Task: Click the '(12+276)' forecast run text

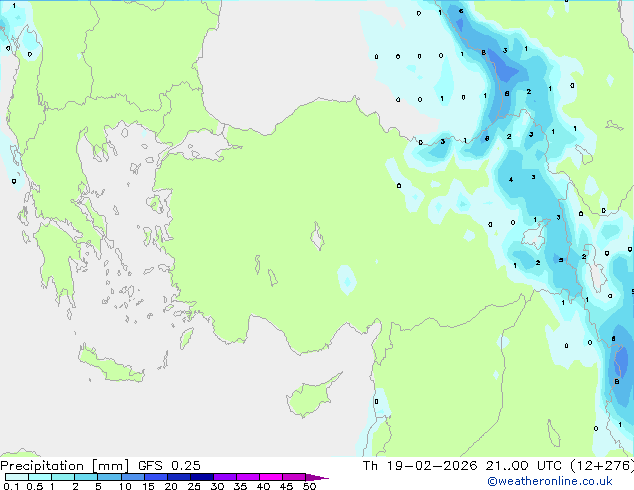Action: point(602,466)
